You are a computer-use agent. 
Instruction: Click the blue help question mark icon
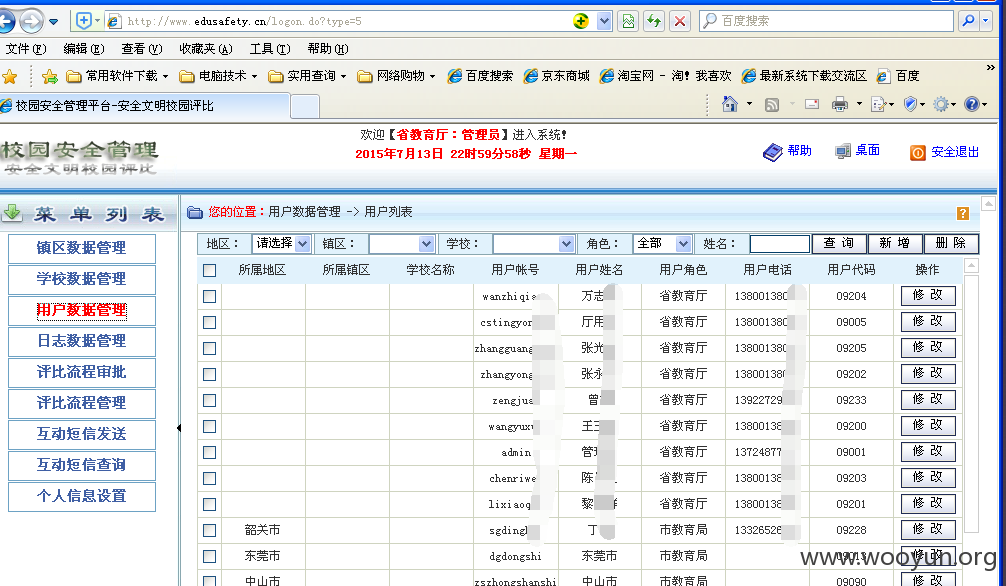pyautogui.click(x=971, y=104)
